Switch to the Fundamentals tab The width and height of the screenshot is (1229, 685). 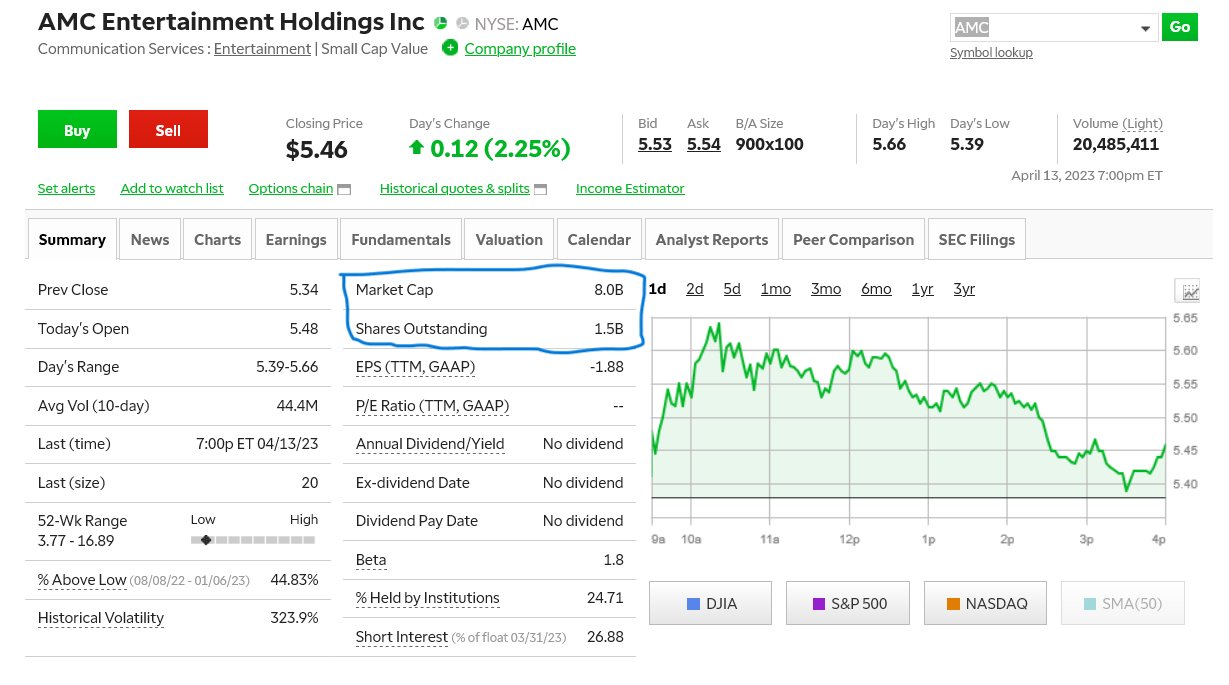click(x=400, y=239)
